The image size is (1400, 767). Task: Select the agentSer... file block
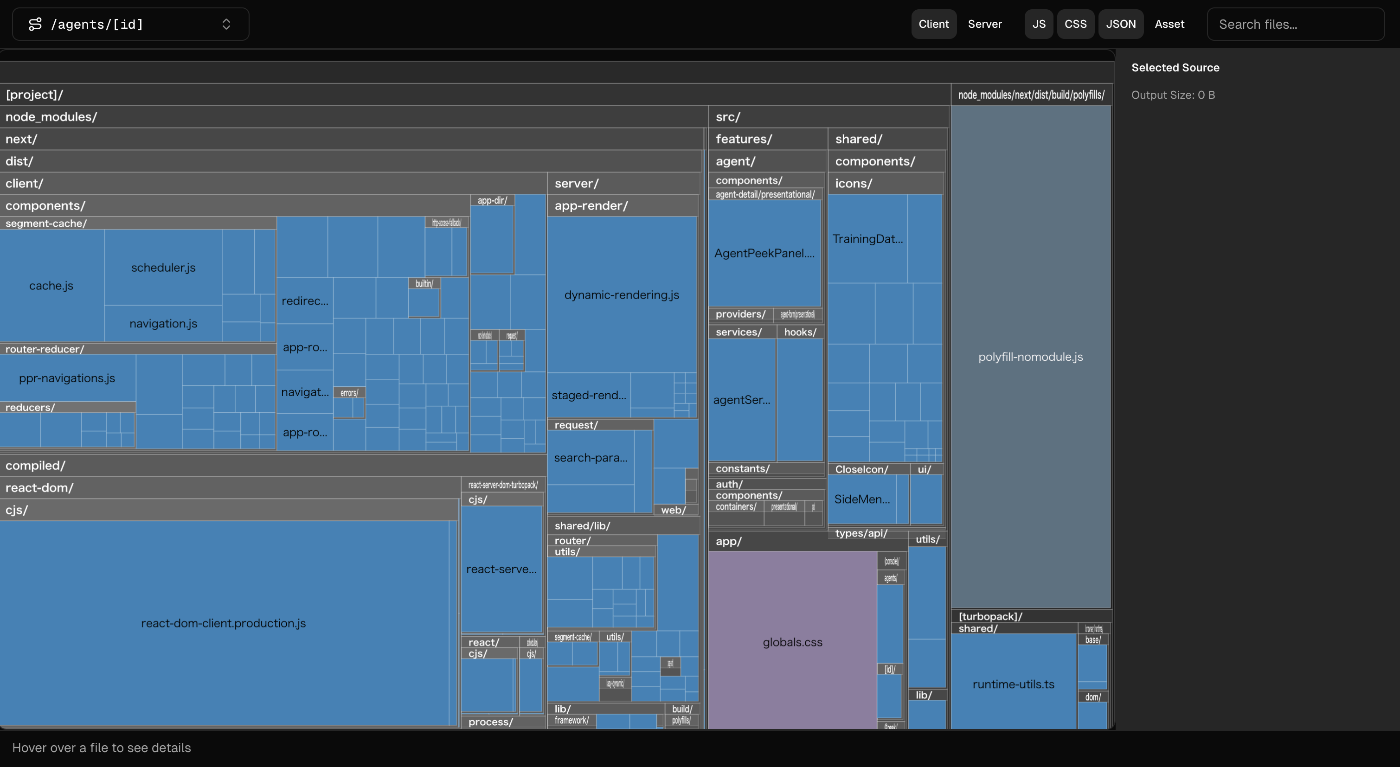(742, 400)
